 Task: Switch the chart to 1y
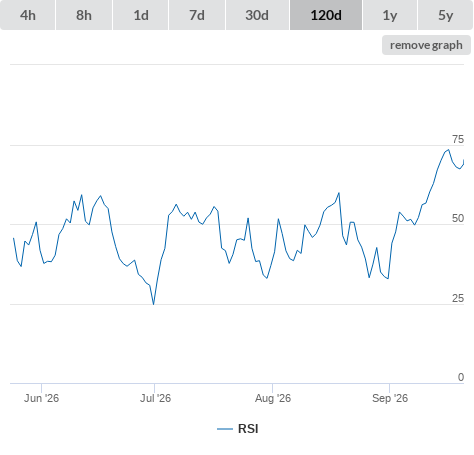390,15
